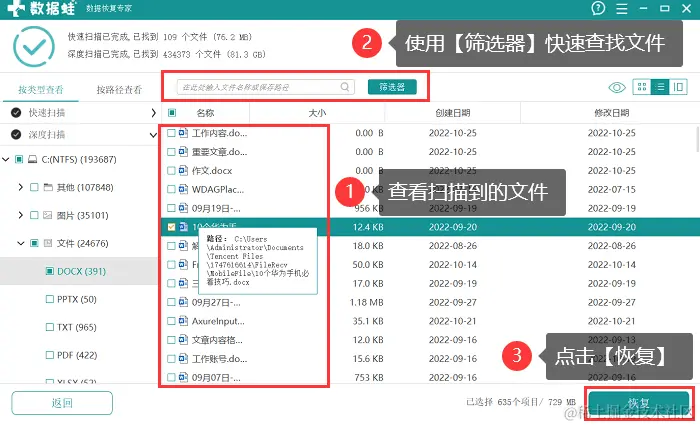Viewport: 700px width, 426px height.
Task: Check the 其他 (107848) checkbox
Action: (x=34, y=187)
